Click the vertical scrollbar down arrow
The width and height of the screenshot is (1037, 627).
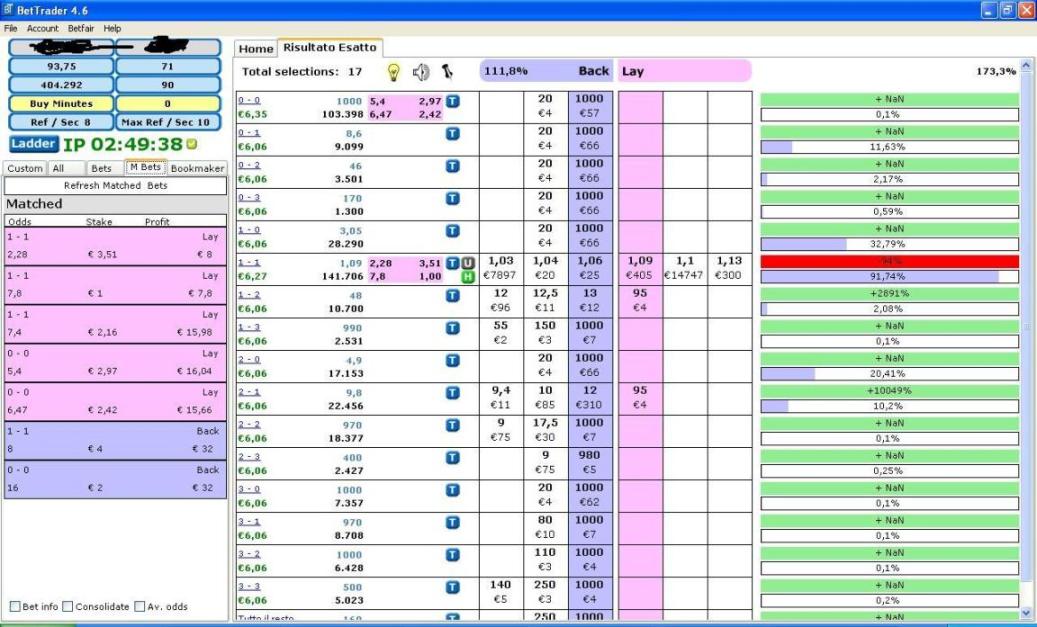(x=1025, y=612)
